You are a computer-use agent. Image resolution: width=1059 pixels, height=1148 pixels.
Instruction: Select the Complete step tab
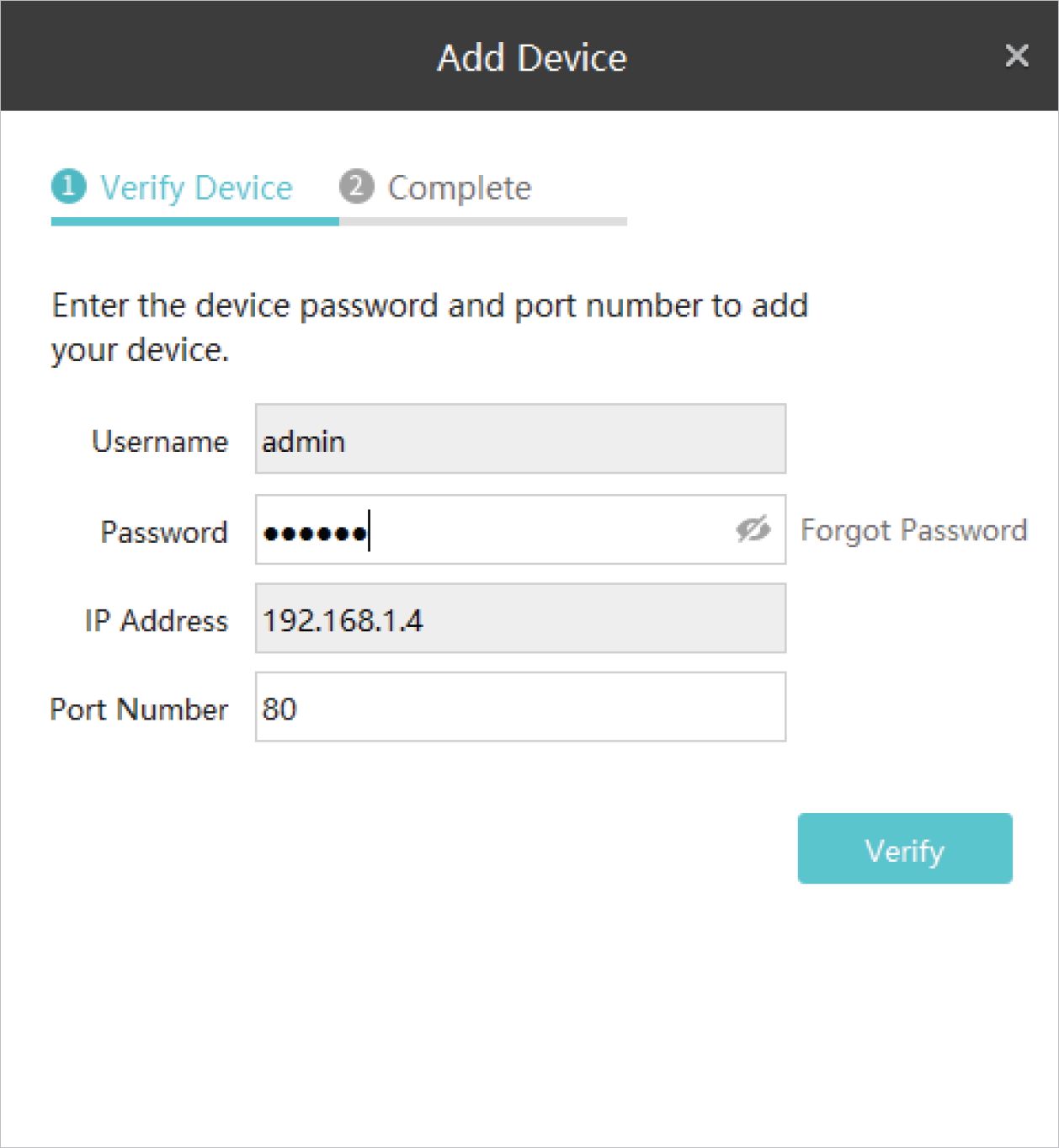tap(459, 189)
